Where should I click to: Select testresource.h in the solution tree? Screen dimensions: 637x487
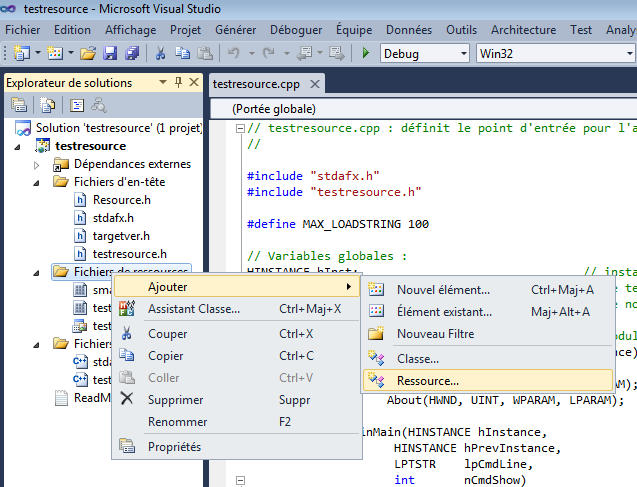pyautogui.click(x=130, y=254)
